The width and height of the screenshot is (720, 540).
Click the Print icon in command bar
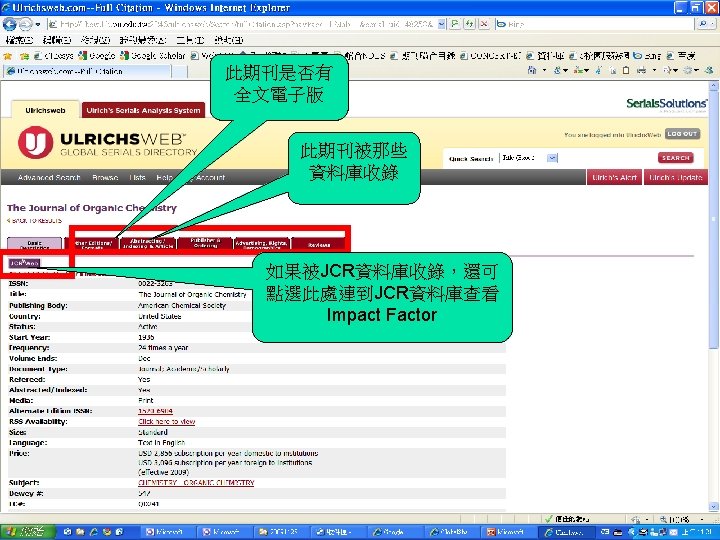pyautogui.click(x=641, y=70)
